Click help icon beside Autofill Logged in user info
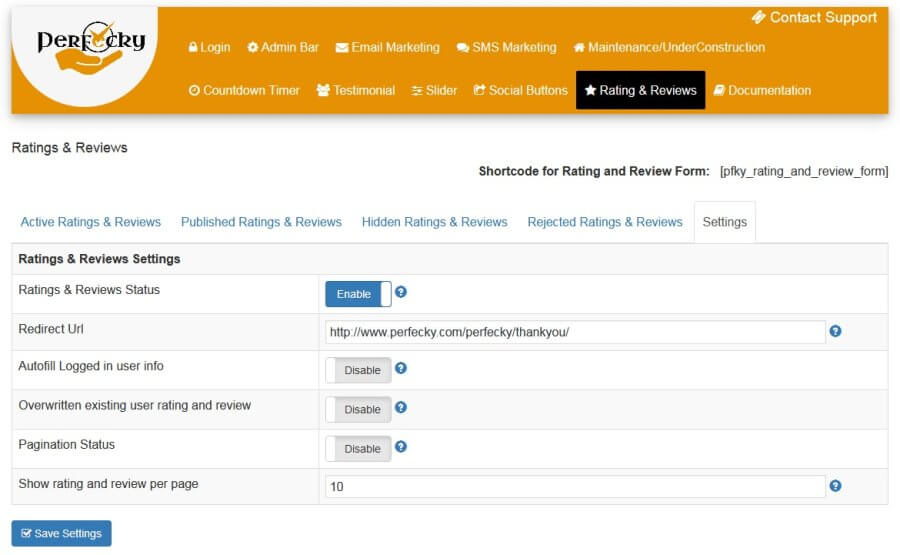Viewport: 900px width, 555px height. 401,369
